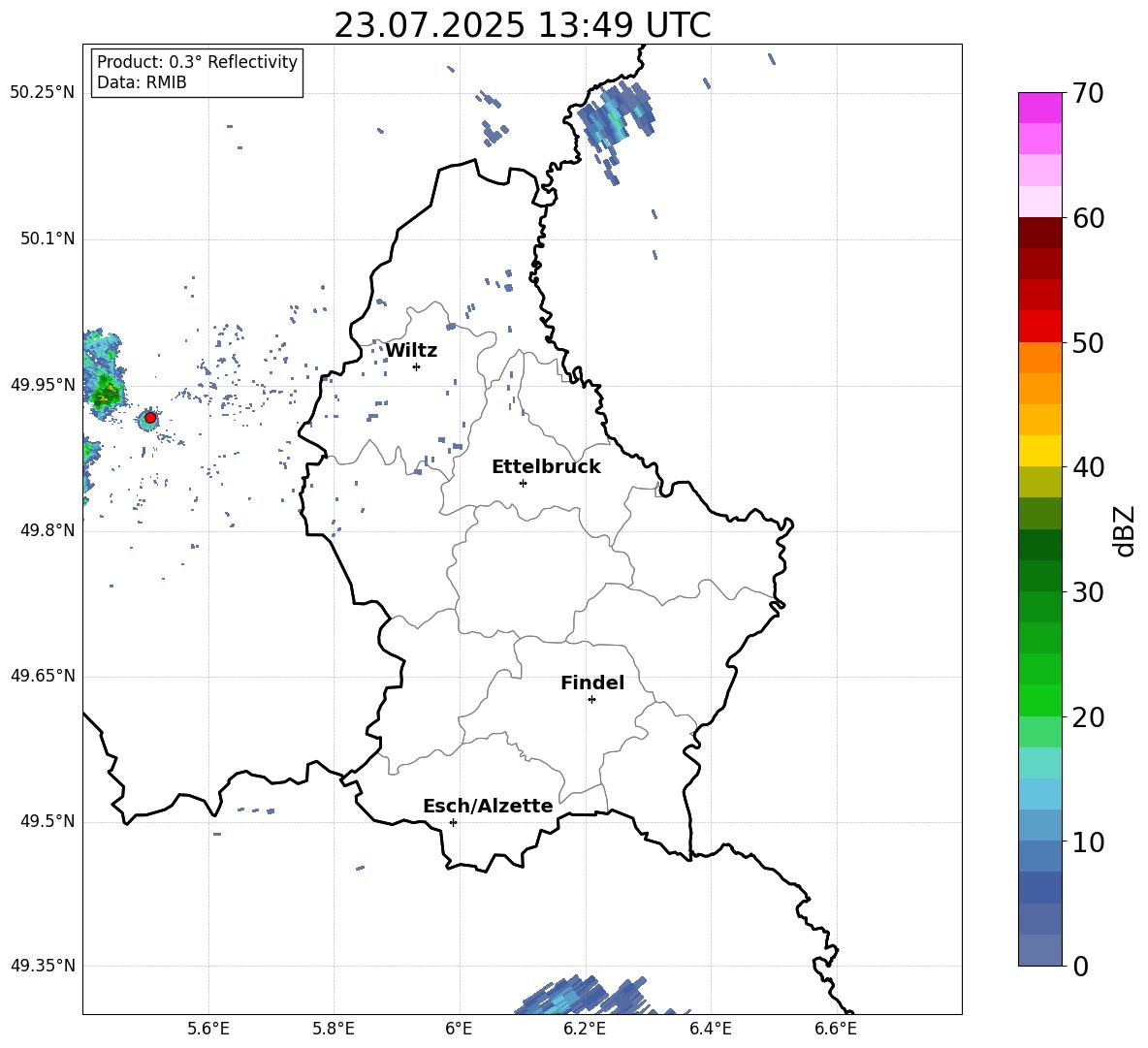Click the Ettelbruck station cross marker
Screen dimensions: 1148x1048
coord(523,483)
